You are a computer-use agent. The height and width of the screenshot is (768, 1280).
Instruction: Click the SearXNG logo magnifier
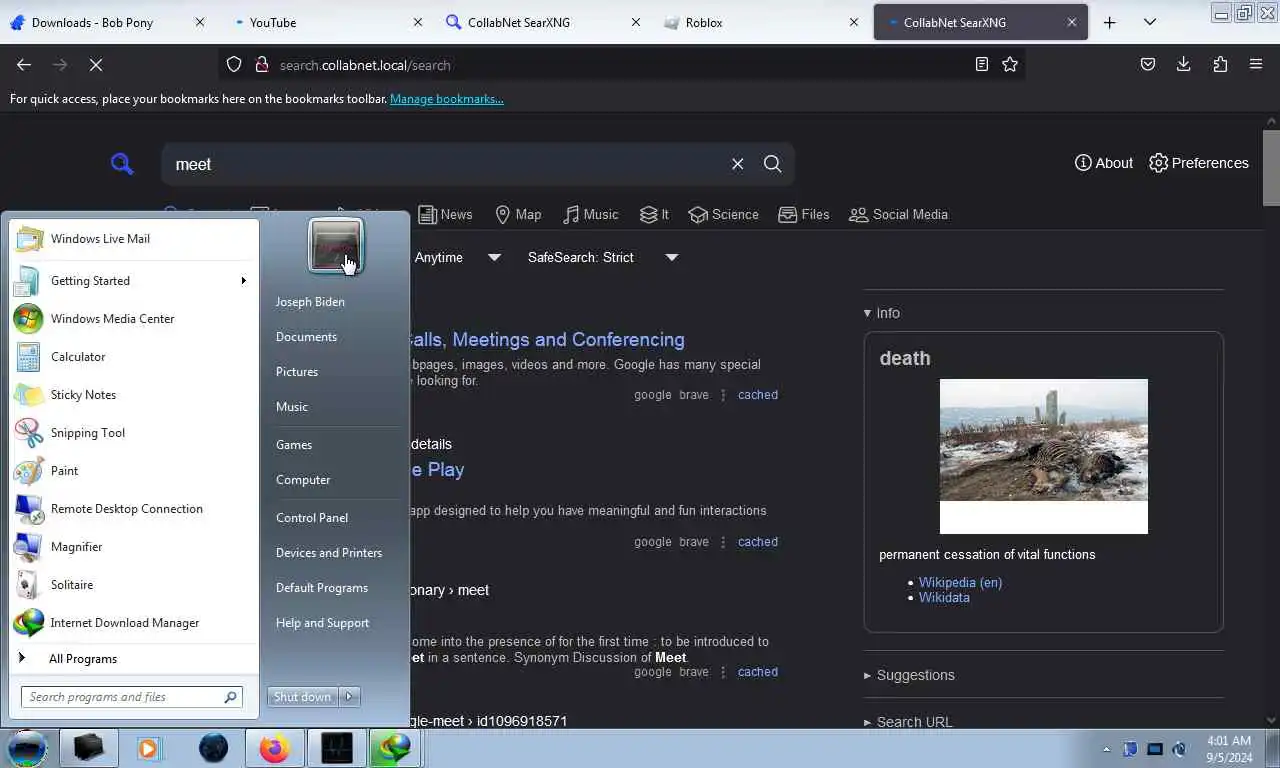point(122,164)
